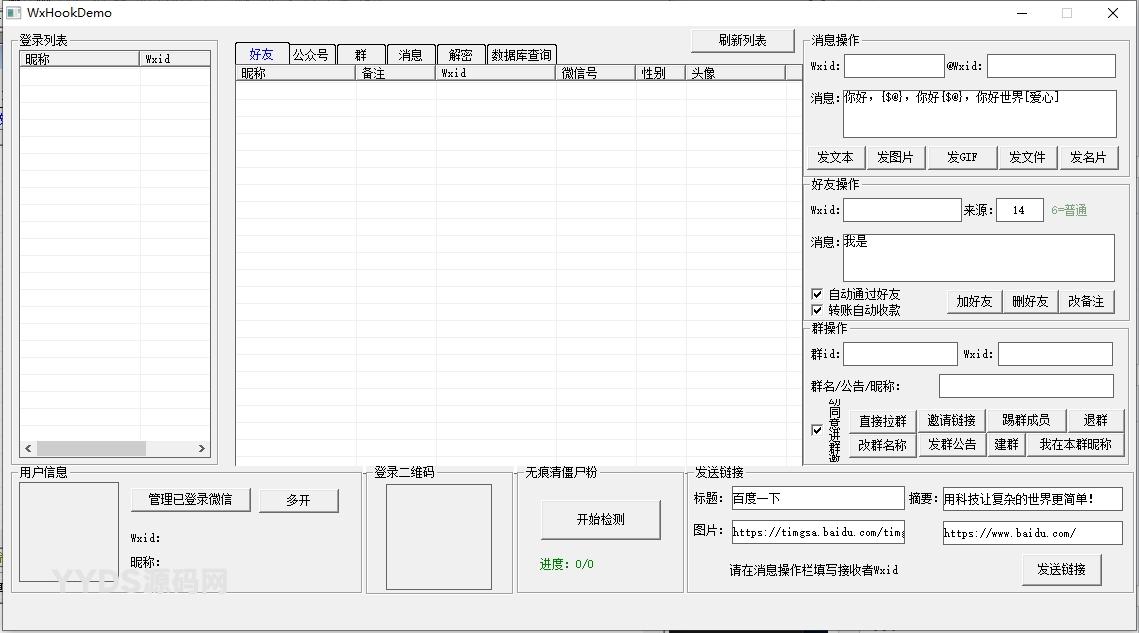
Task: Switch to the 公众号 tab
Action: pos(310,55)
